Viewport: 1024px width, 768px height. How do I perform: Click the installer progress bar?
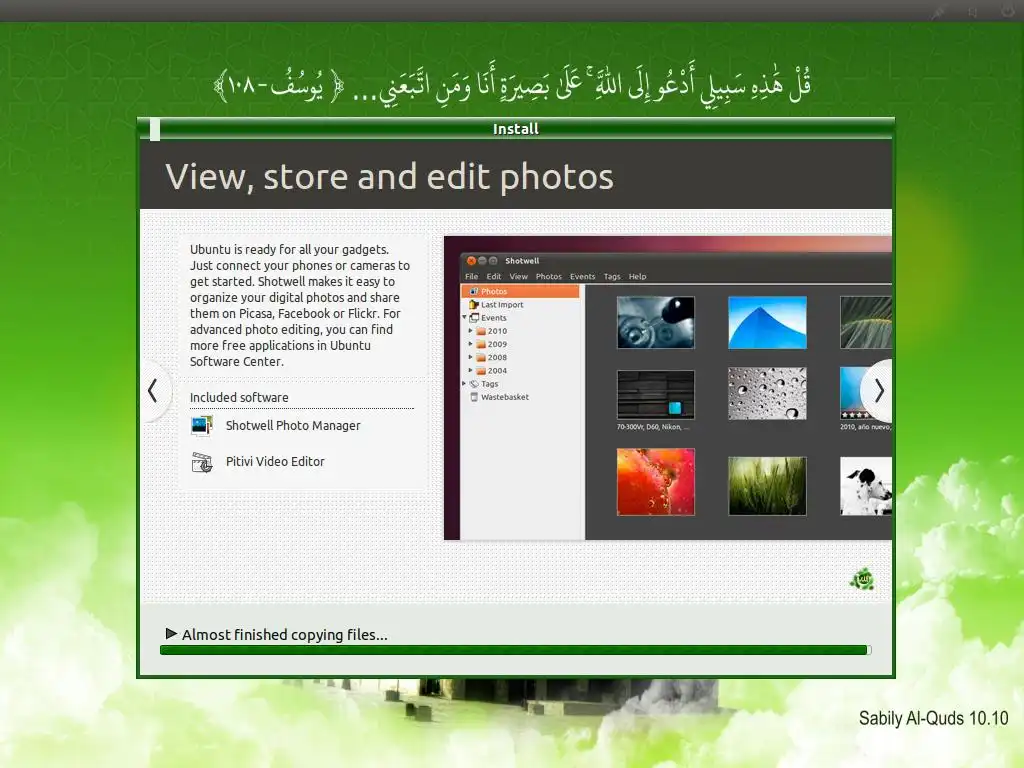coord(516,650)
